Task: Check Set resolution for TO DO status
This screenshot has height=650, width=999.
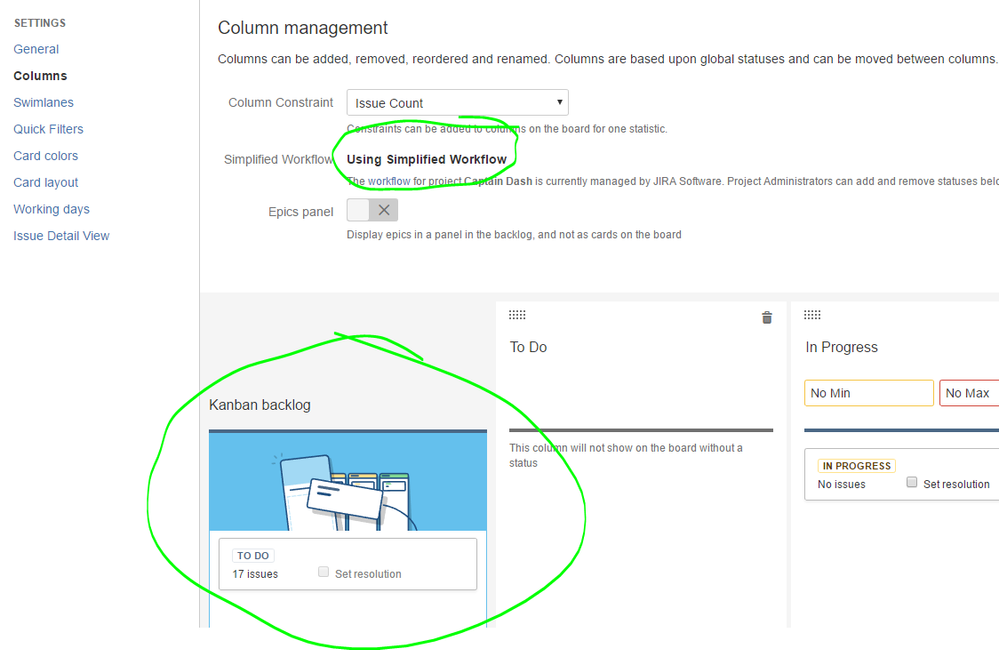Action: 324,572
